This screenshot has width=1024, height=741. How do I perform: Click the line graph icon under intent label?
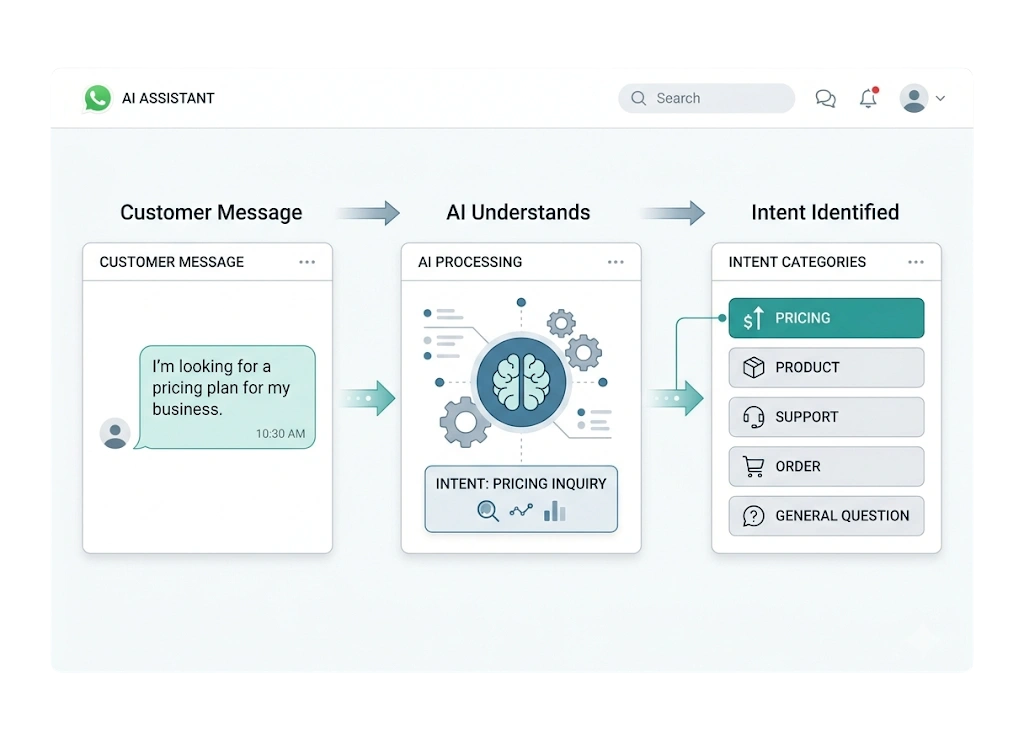(521, 510)
